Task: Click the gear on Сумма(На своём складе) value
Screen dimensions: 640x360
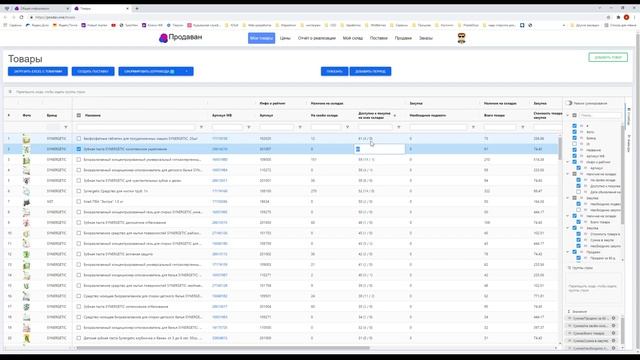Action: pyautogui.click(x=613, y=326)
